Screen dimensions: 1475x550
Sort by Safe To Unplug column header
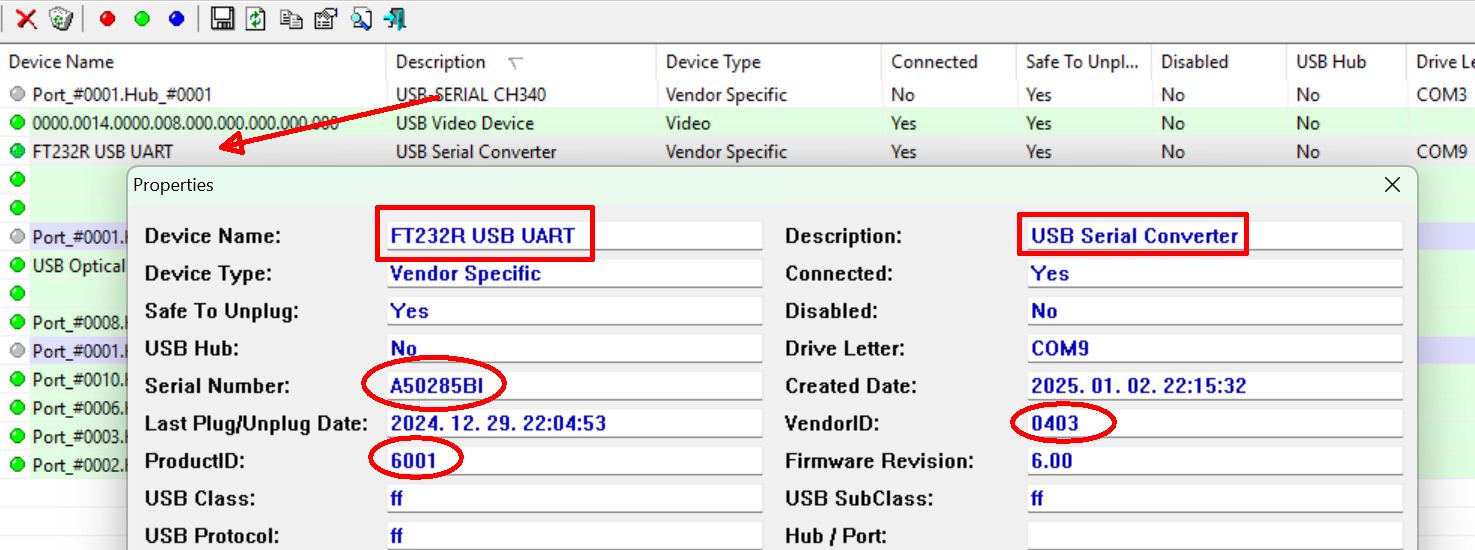point(1083,62)
